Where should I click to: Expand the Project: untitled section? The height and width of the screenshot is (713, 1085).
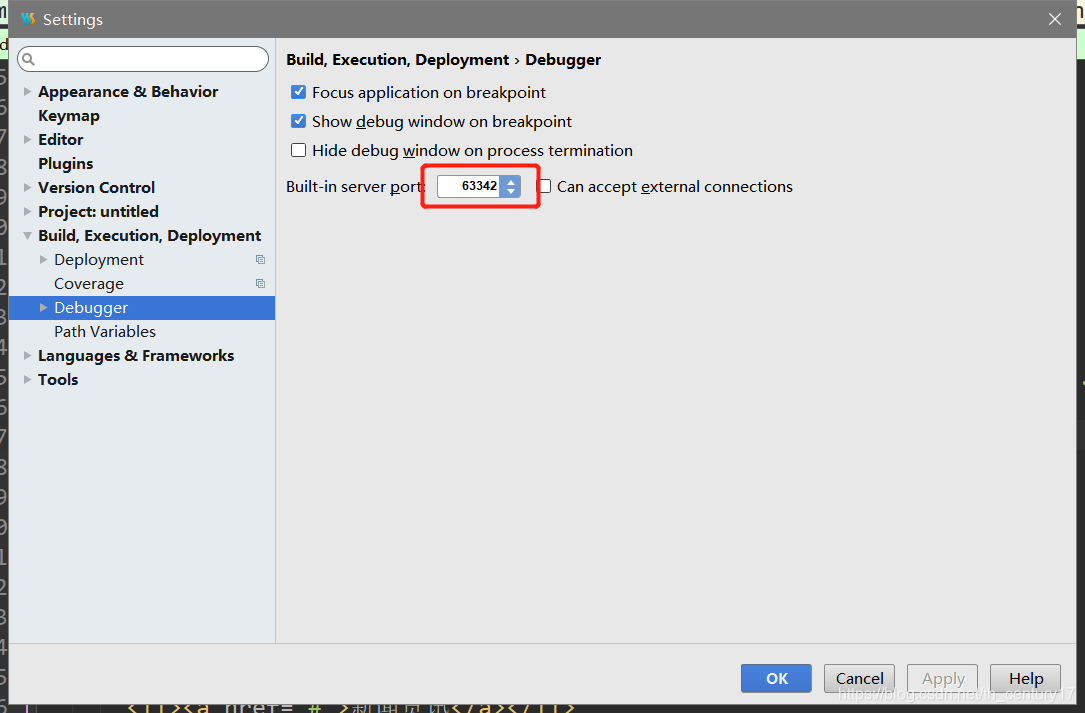[x=28, y=211]
